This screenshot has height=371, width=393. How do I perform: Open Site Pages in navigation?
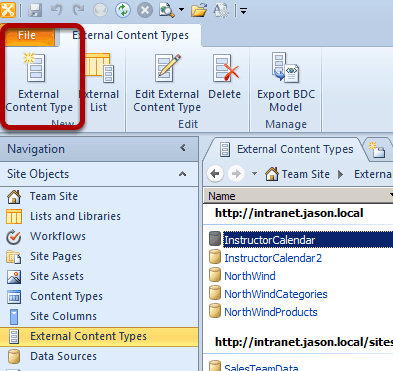click(x=56, y=256)
